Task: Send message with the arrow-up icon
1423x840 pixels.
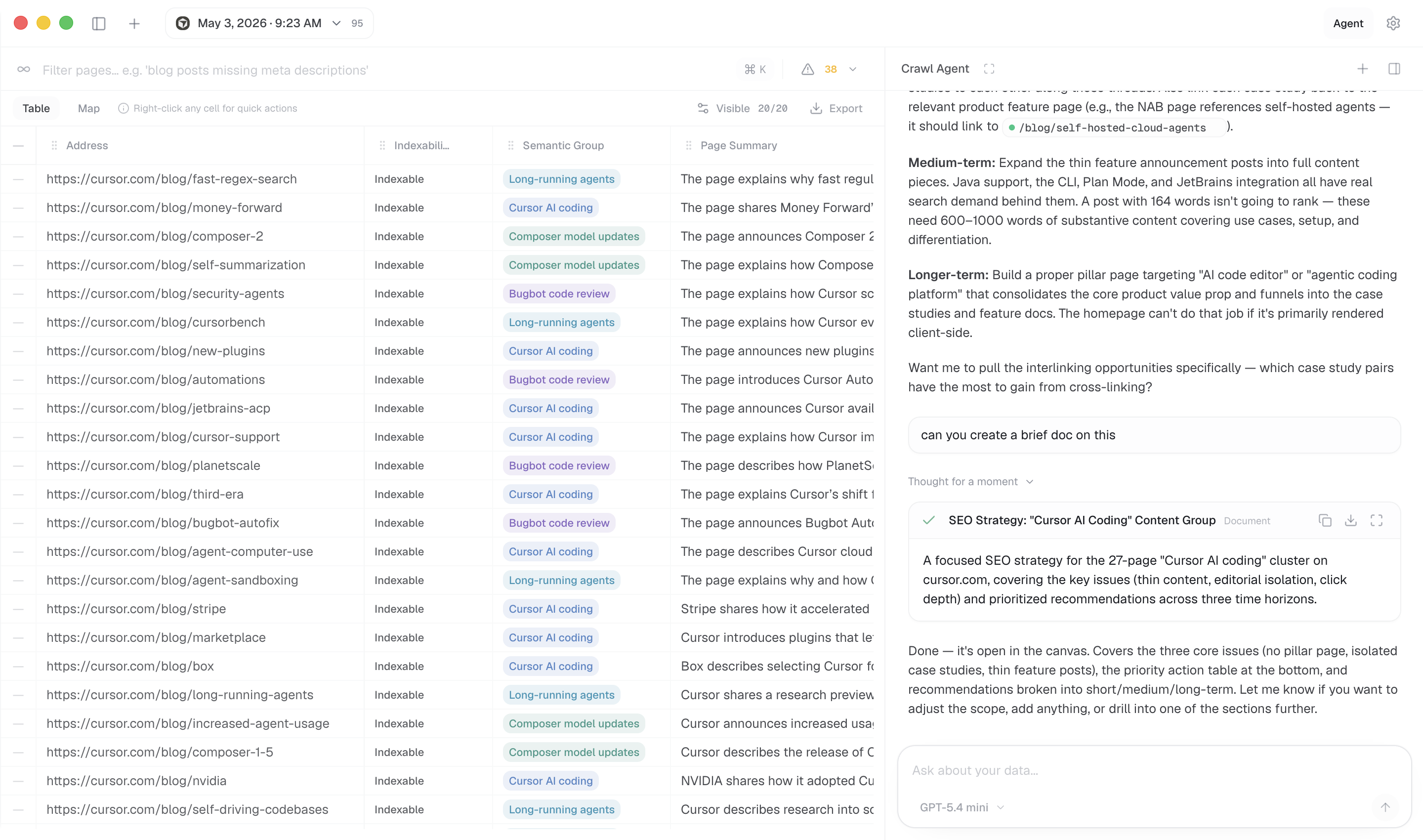Action: pos(1385,807)
